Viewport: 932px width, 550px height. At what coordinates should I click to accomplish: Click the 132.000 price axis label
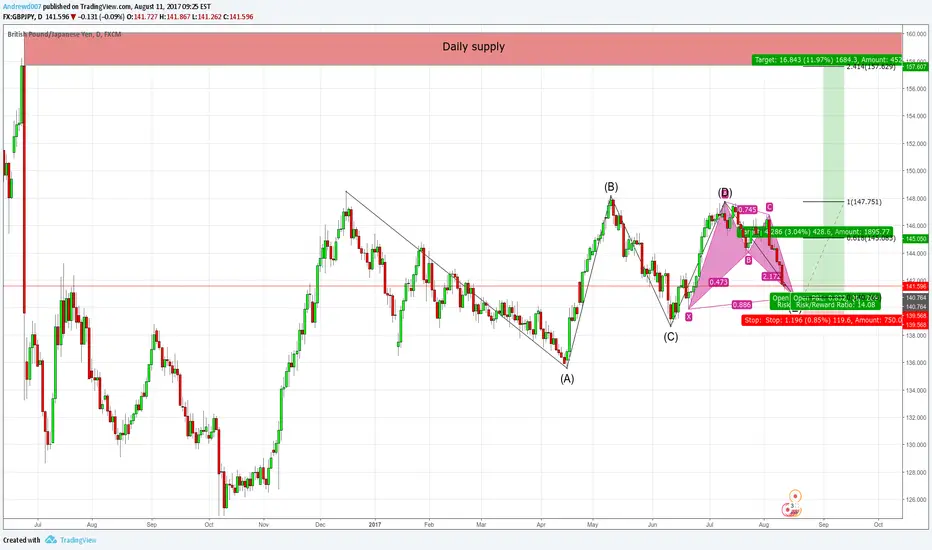[916, 417]
